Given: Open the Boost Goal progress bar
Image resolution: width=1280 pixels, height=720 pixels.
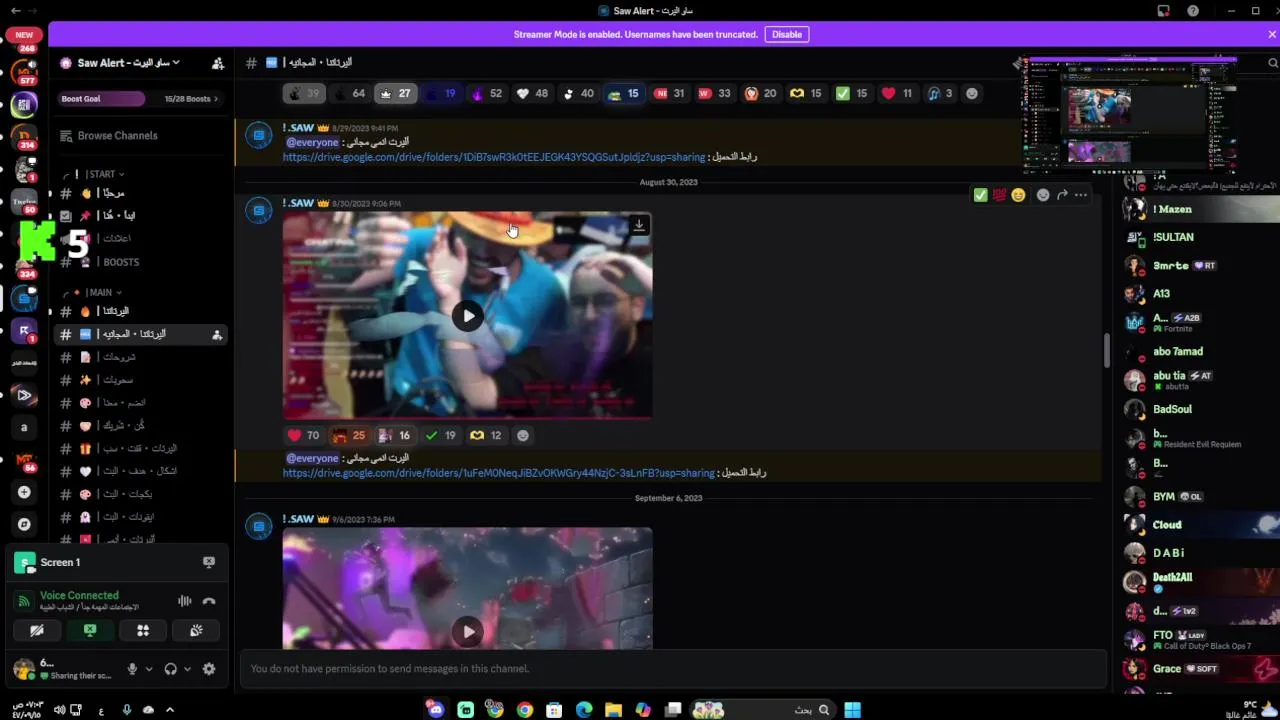Looking at the screenshot, I should (140, 99).
